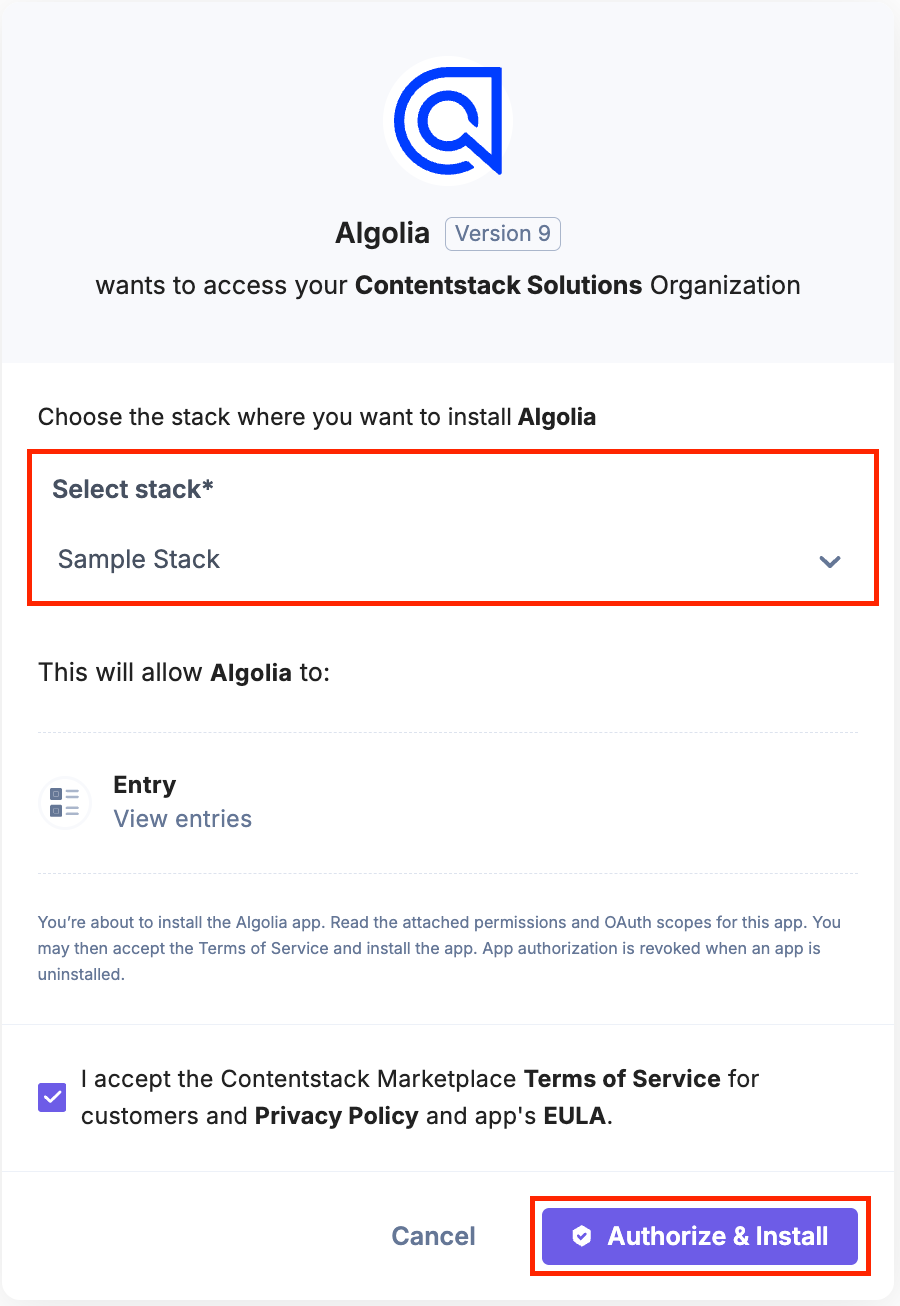Click the permissions and OAuth scopes disclaimer text

click(438, 947)
